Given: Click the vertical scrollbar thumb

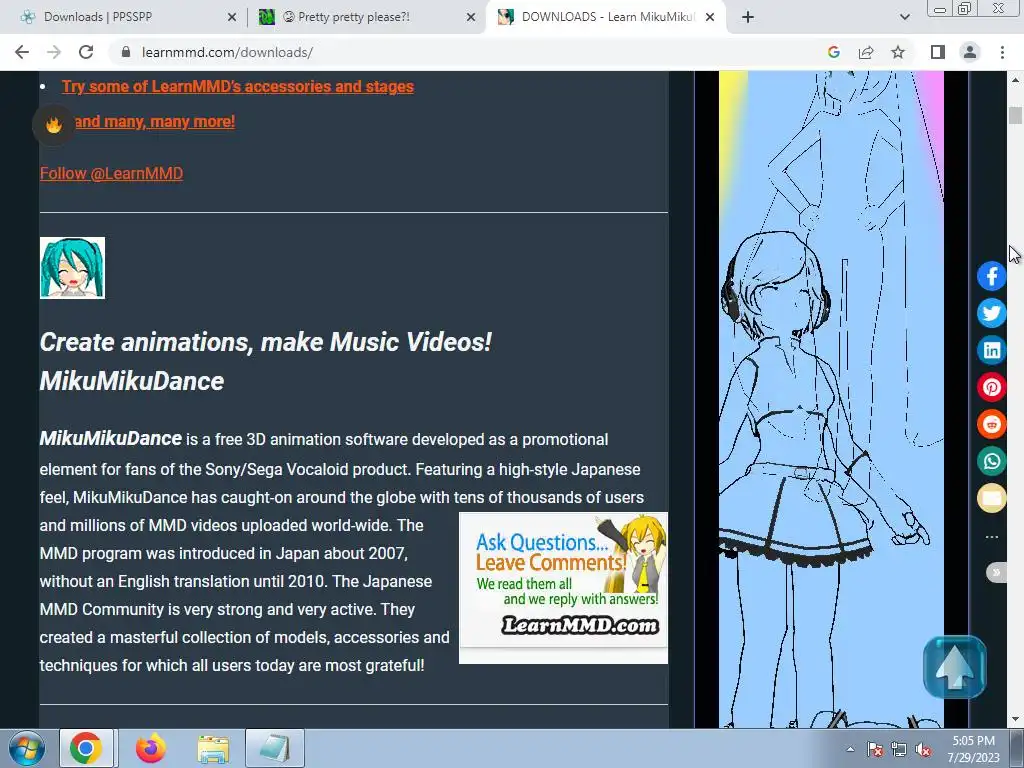Looking at the screenshot, I should tap(1015, 116).
